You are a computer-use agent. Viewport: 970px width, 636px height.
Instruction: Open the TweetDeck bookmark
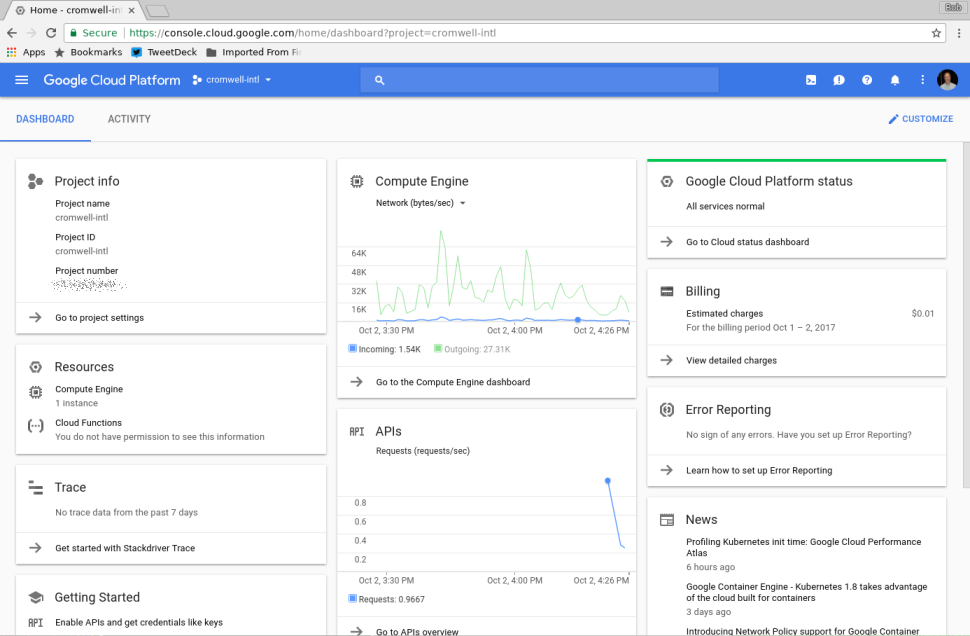click(x=164, y=52)
